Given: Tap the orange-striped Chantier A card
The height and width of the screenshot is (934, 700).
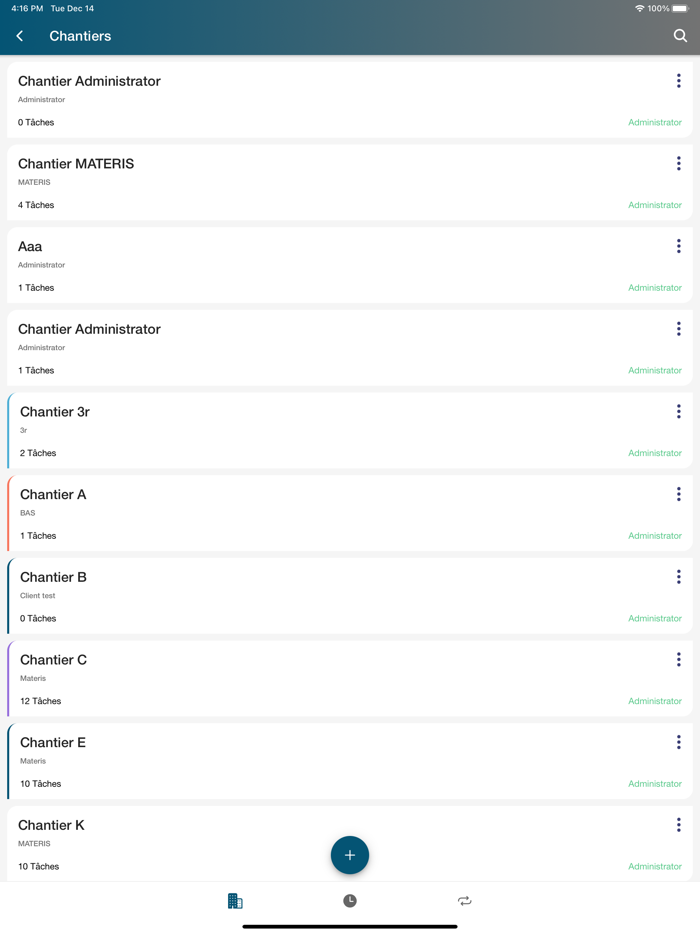Looking at the screenshot, I should pyautogui.click(x=300, y=514).
